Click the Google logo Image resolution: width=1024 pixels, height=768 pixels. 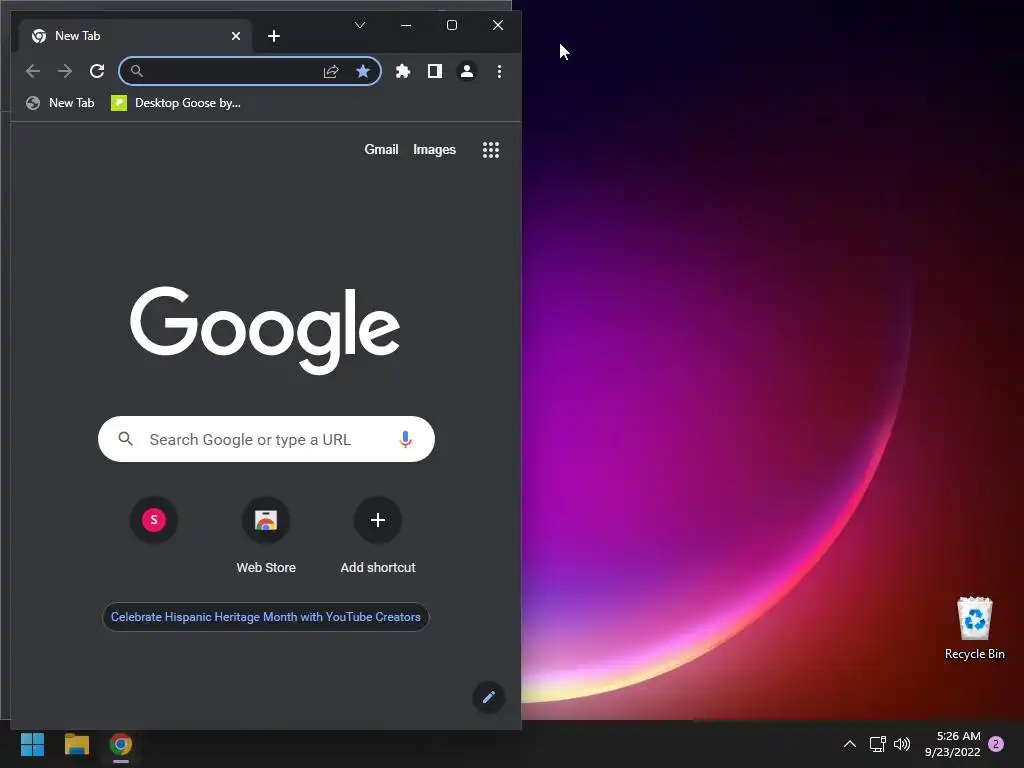point(265,329)
